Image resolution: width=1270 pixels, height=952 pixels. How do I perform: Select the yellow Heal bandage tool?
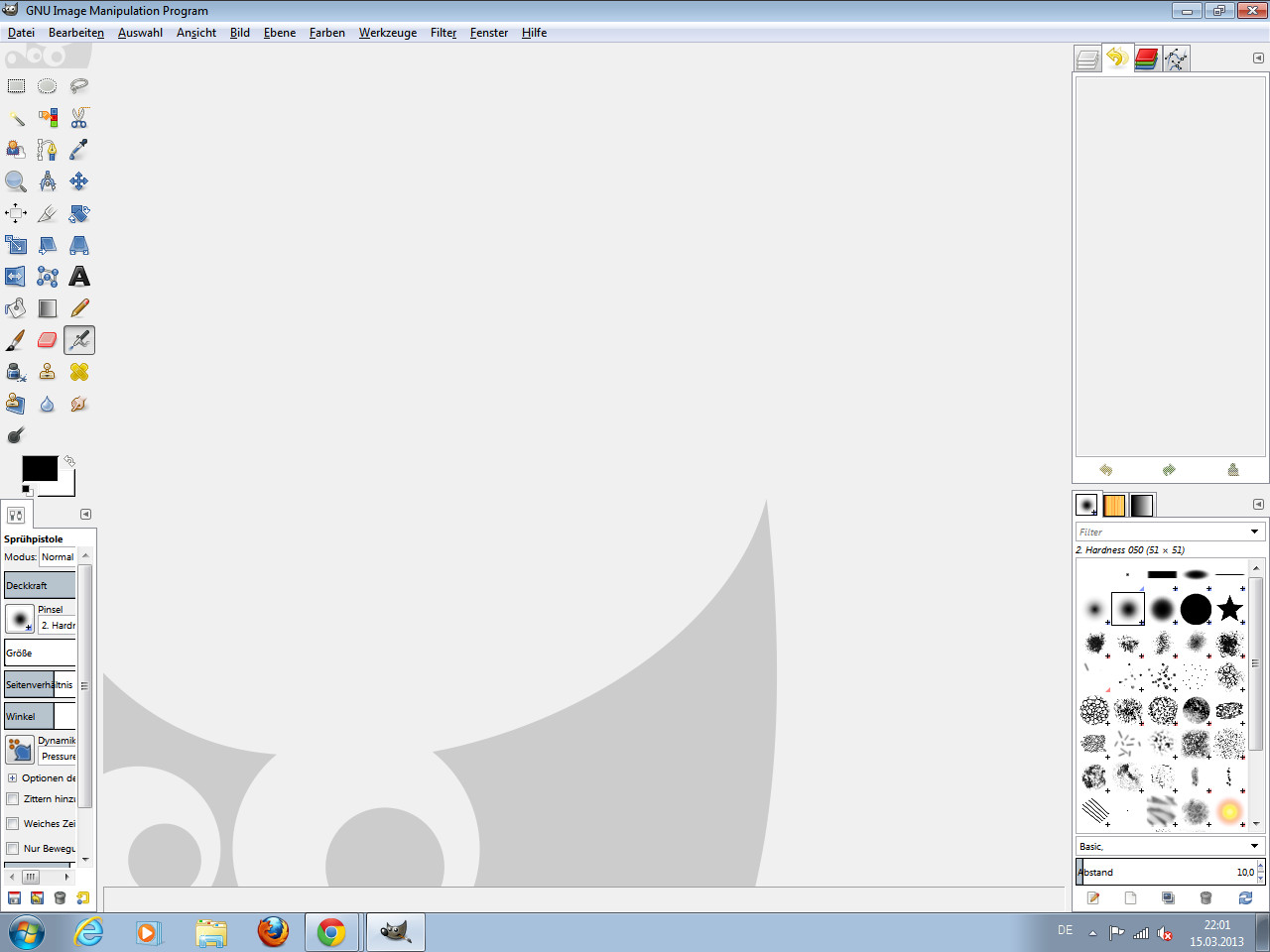click(79, 372)
